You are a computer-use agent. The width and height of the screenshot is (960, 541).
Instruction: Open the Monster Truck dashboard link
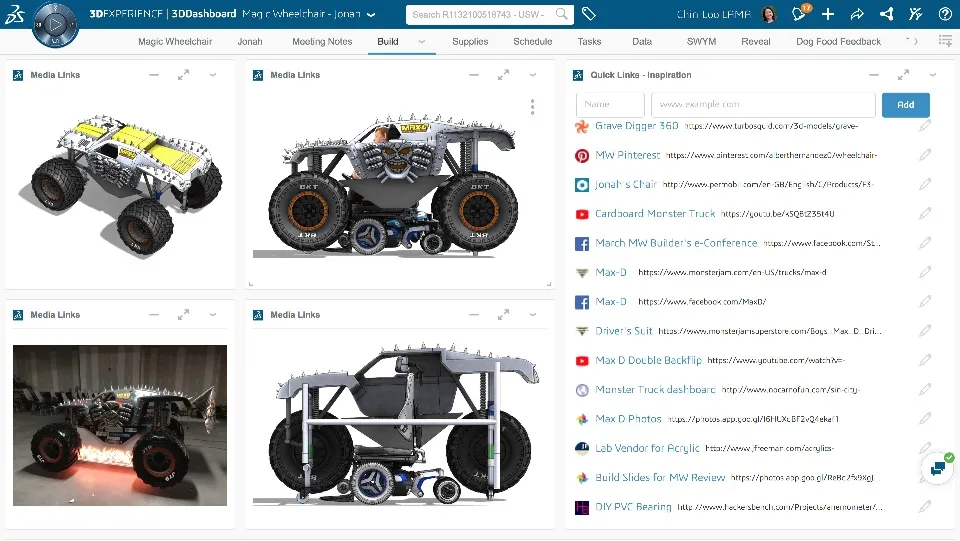(655, 389)
